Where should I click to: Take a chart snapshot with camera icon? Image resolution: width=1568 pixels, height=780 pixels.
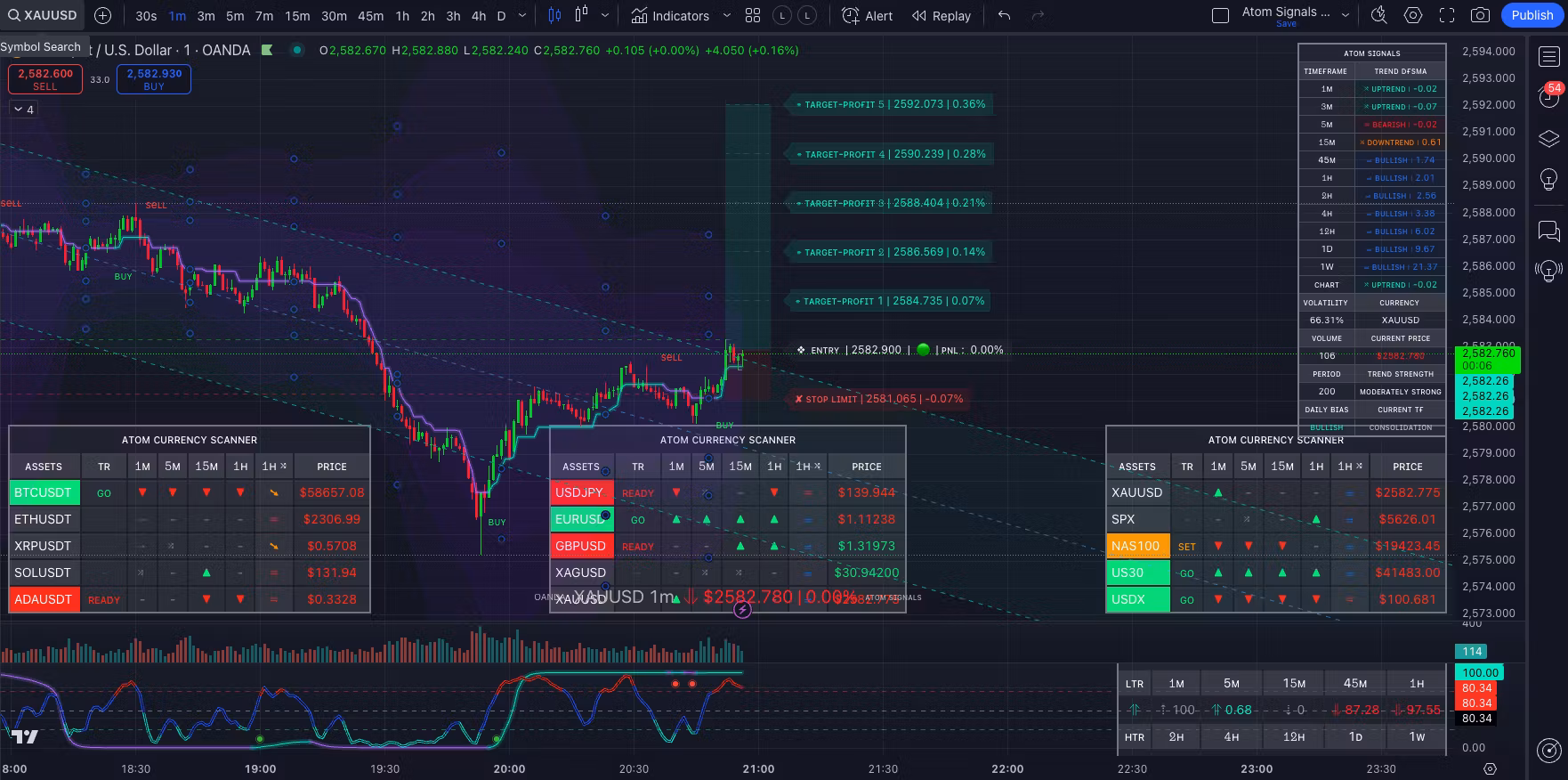1480,15
